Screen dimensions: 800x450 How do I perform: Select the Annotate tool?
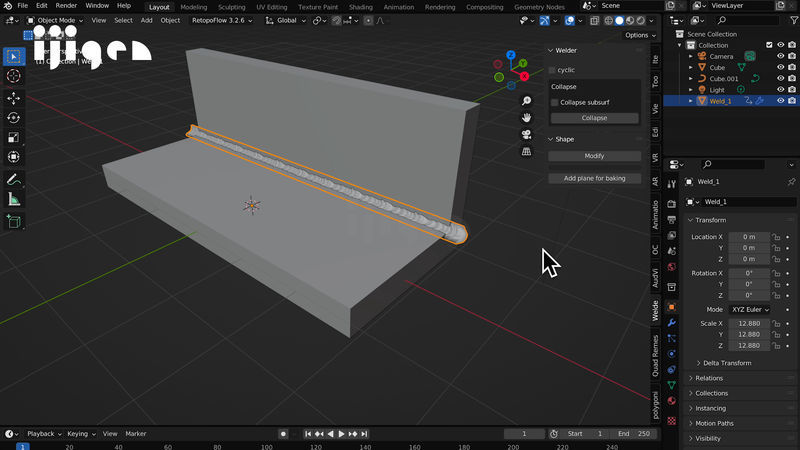click(x=14, y=180)
